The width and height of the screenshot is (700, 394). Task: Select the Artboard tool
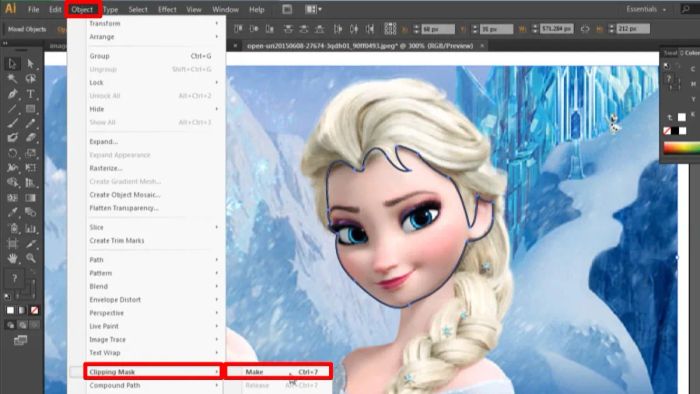coord(12,244)
